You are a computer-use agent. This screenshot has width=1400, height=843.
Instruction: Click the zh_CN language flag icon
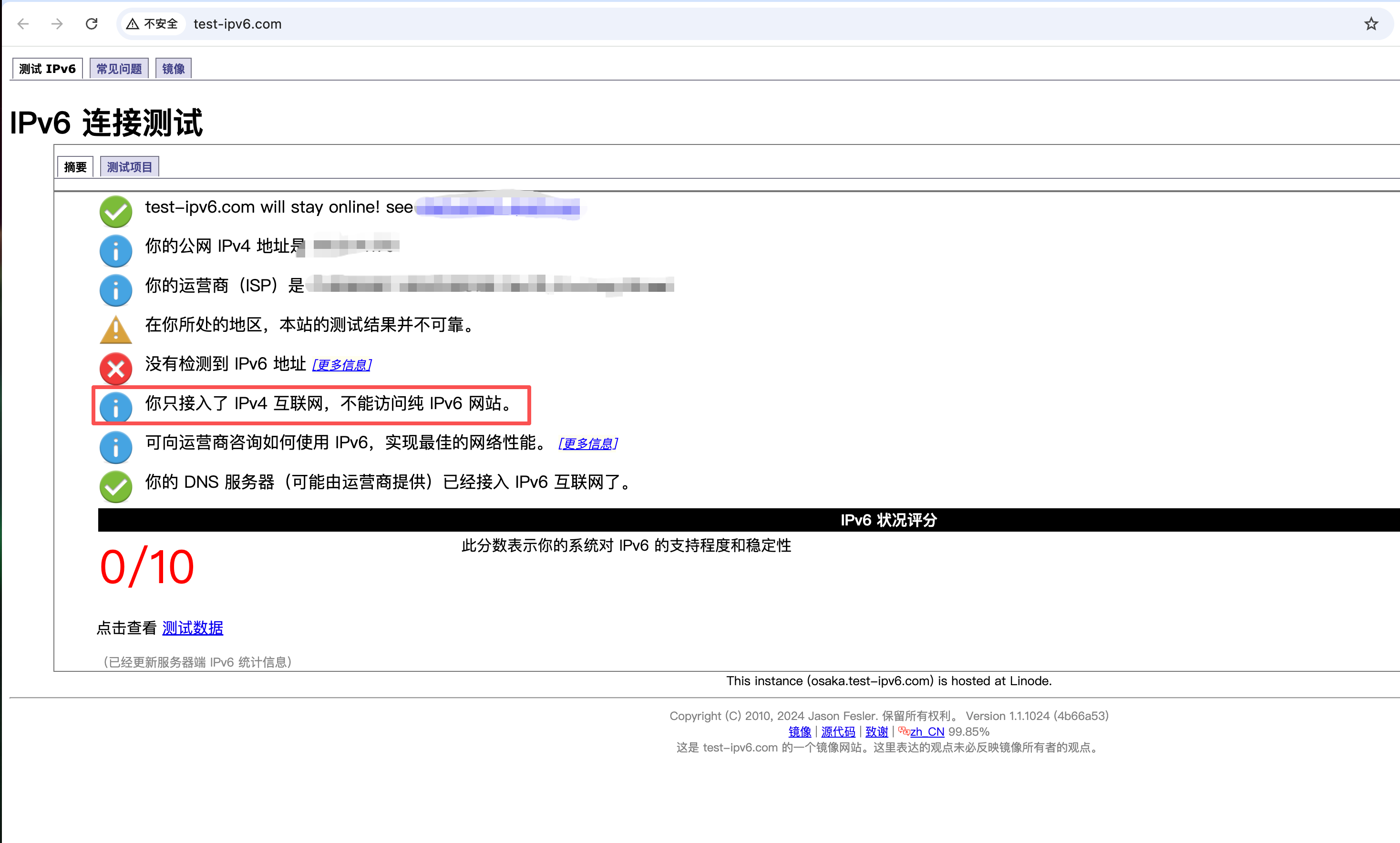pyautogui.click(x=904, y=731)
